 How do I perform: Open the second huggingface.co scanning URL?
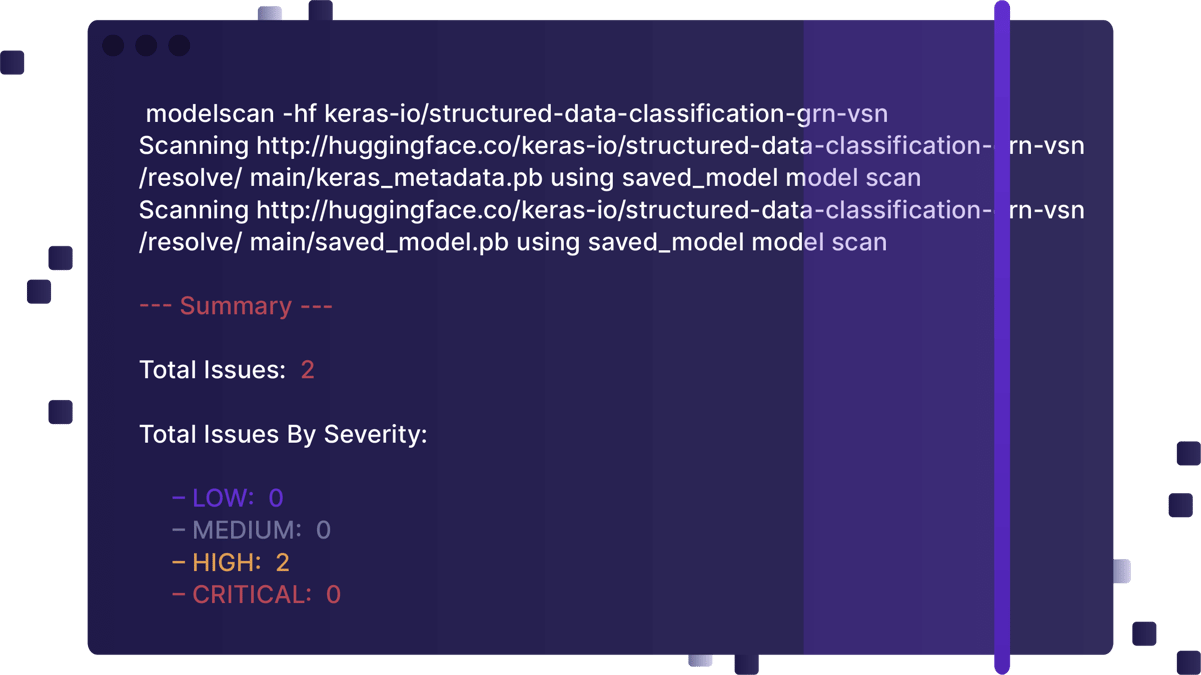click(670, 210)
